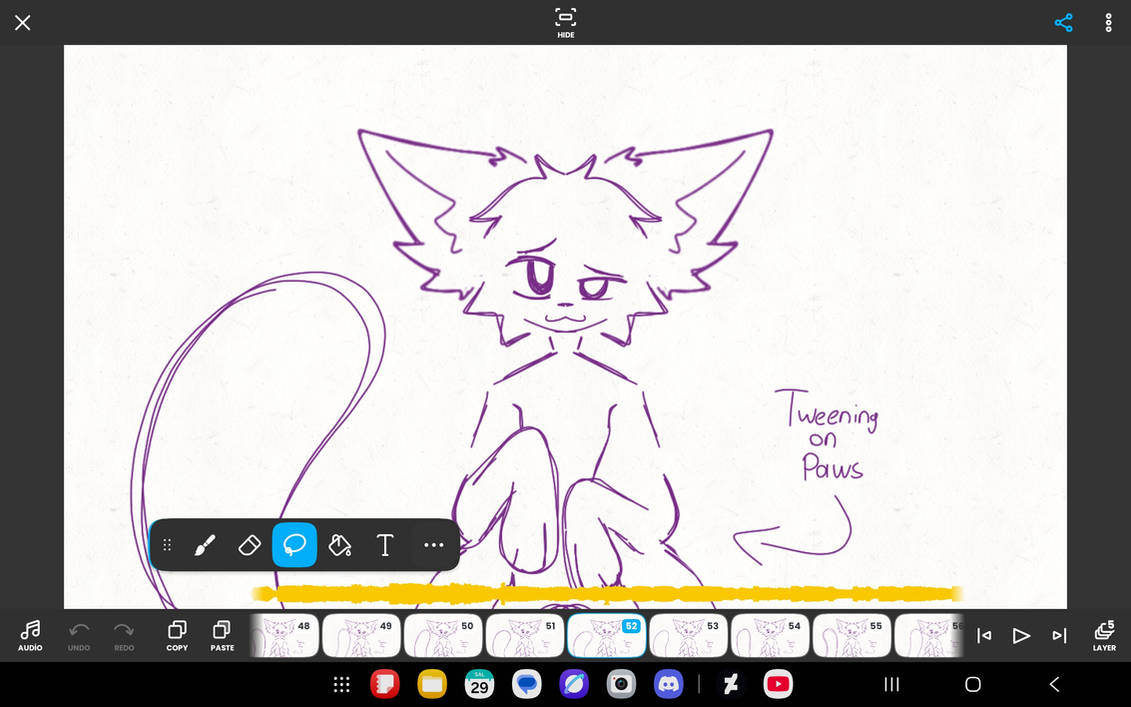This screenshot has height=707, width=1131.
Task: Select the Lasso selection tool
Action: tap(294, 545)
